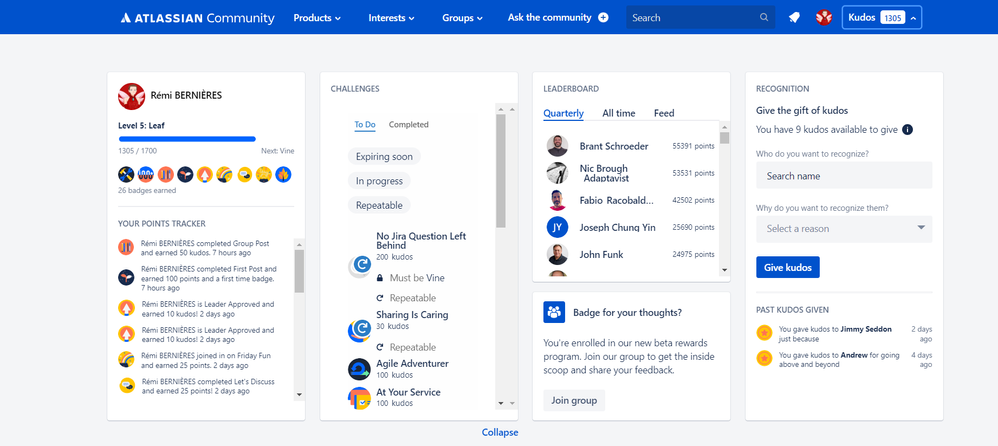This screenshot has width=998, height=446.
Task: Click the star icon beside Jimmy Seddon kudos
Action: point(764,332)
